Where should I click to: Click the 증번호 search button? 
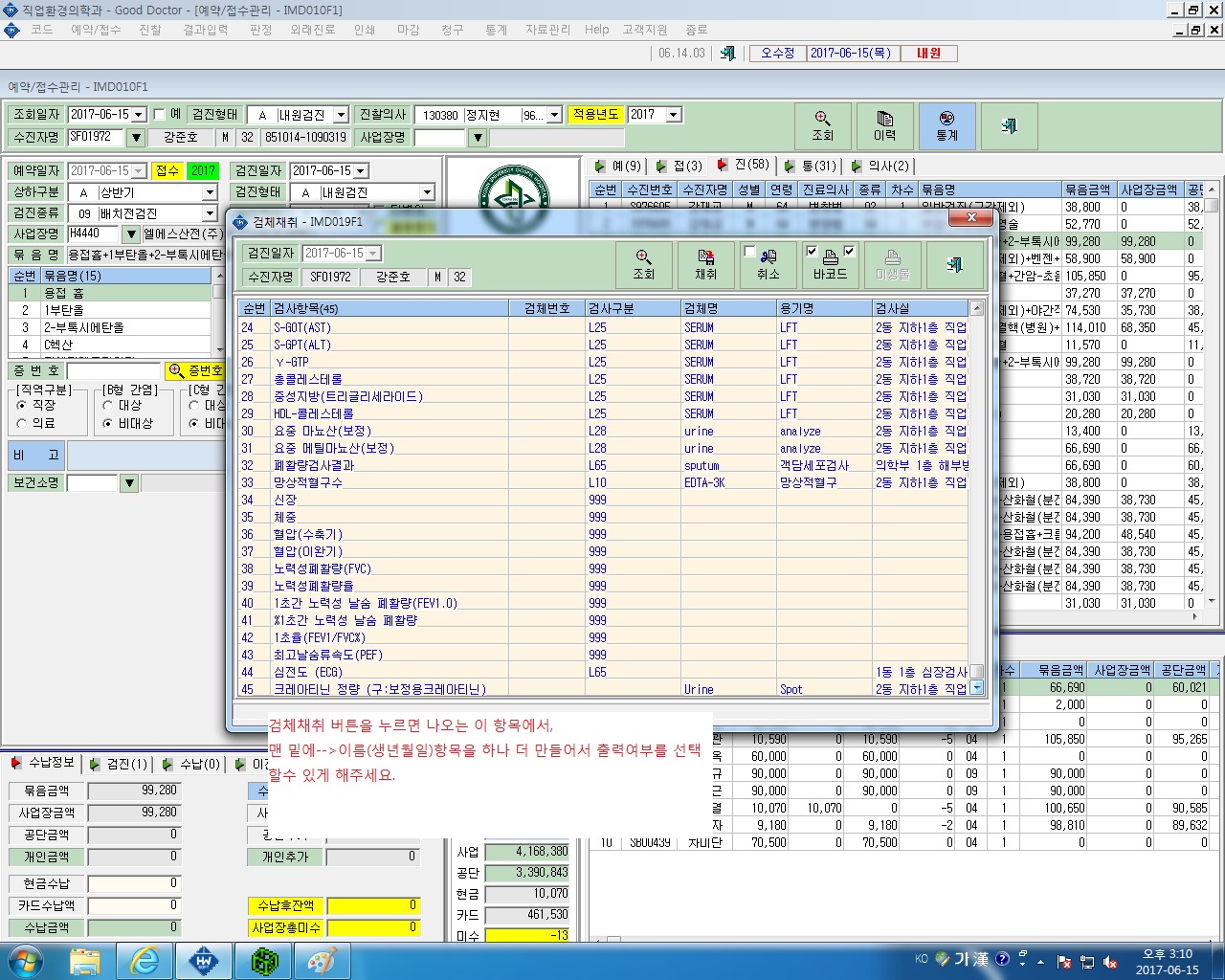pyautogui.click(x=196, y=370)
